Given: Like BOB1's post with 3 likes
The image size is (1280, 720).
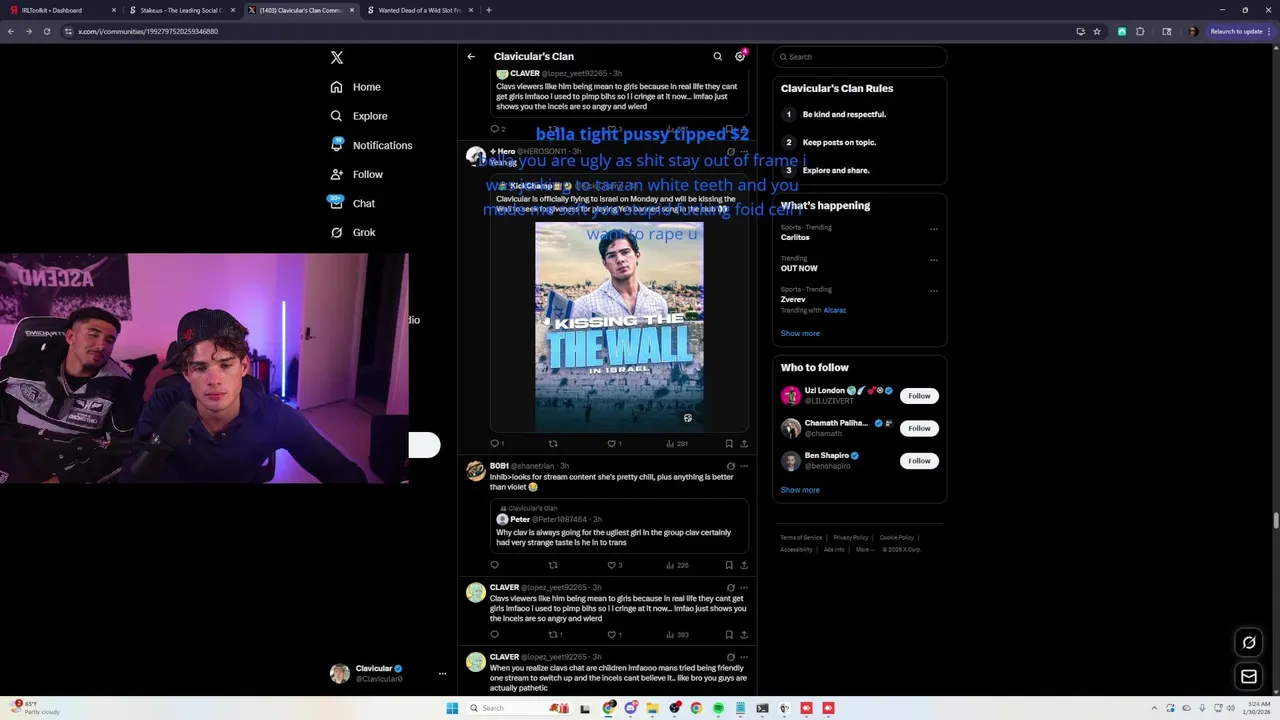Looking at the screenshot, I should (x=614, y=565).
